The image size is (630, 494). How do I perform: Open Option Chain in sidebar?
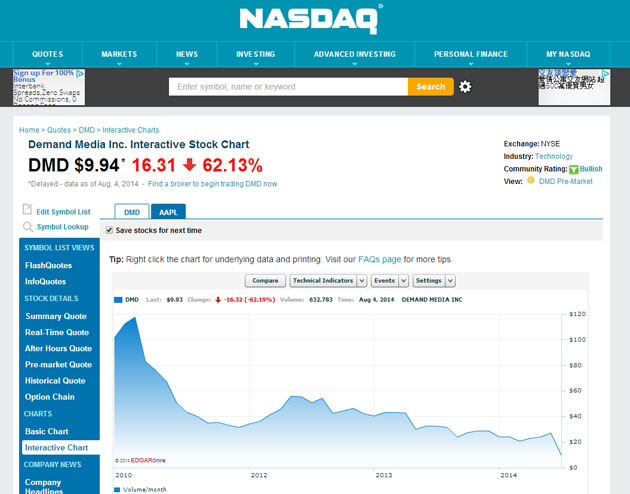(49, 397)
